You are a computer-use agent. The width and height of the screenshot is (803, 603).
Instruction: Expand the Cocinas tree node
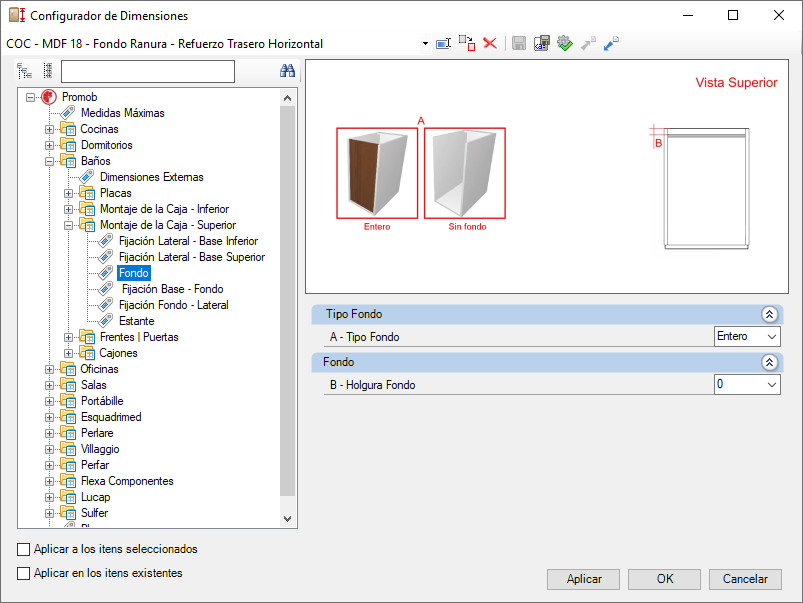[x=49, y=129]
